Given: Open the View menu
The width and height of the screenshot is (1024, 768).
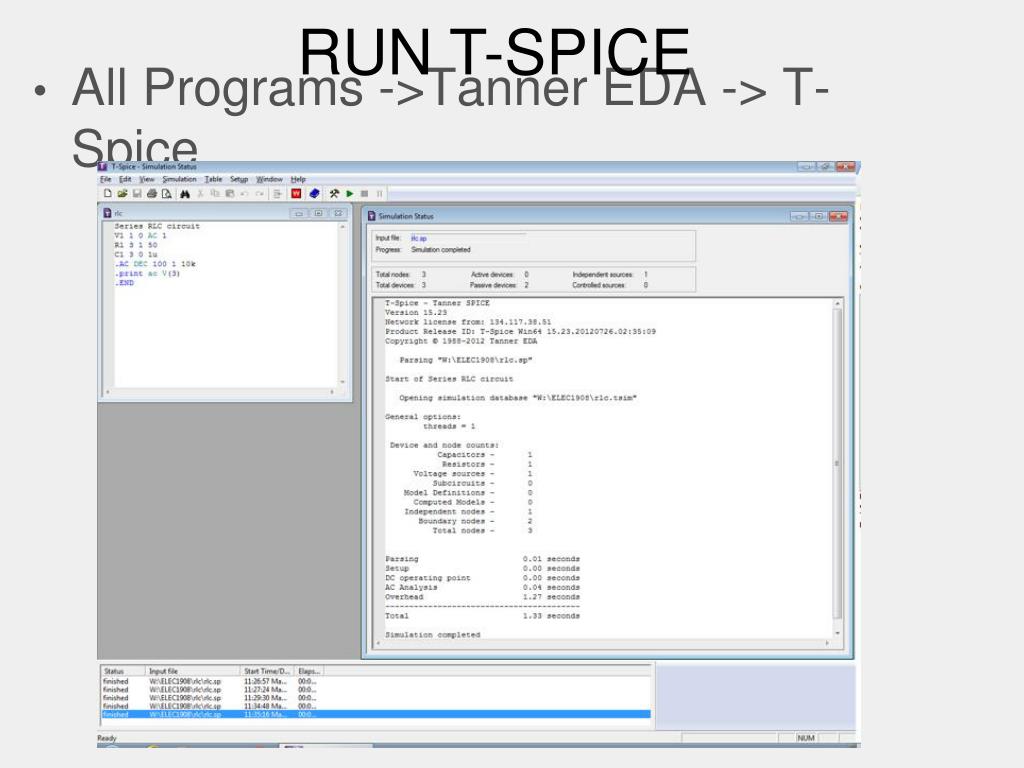Looking at the screenshot, I should [x=147, y=179].
